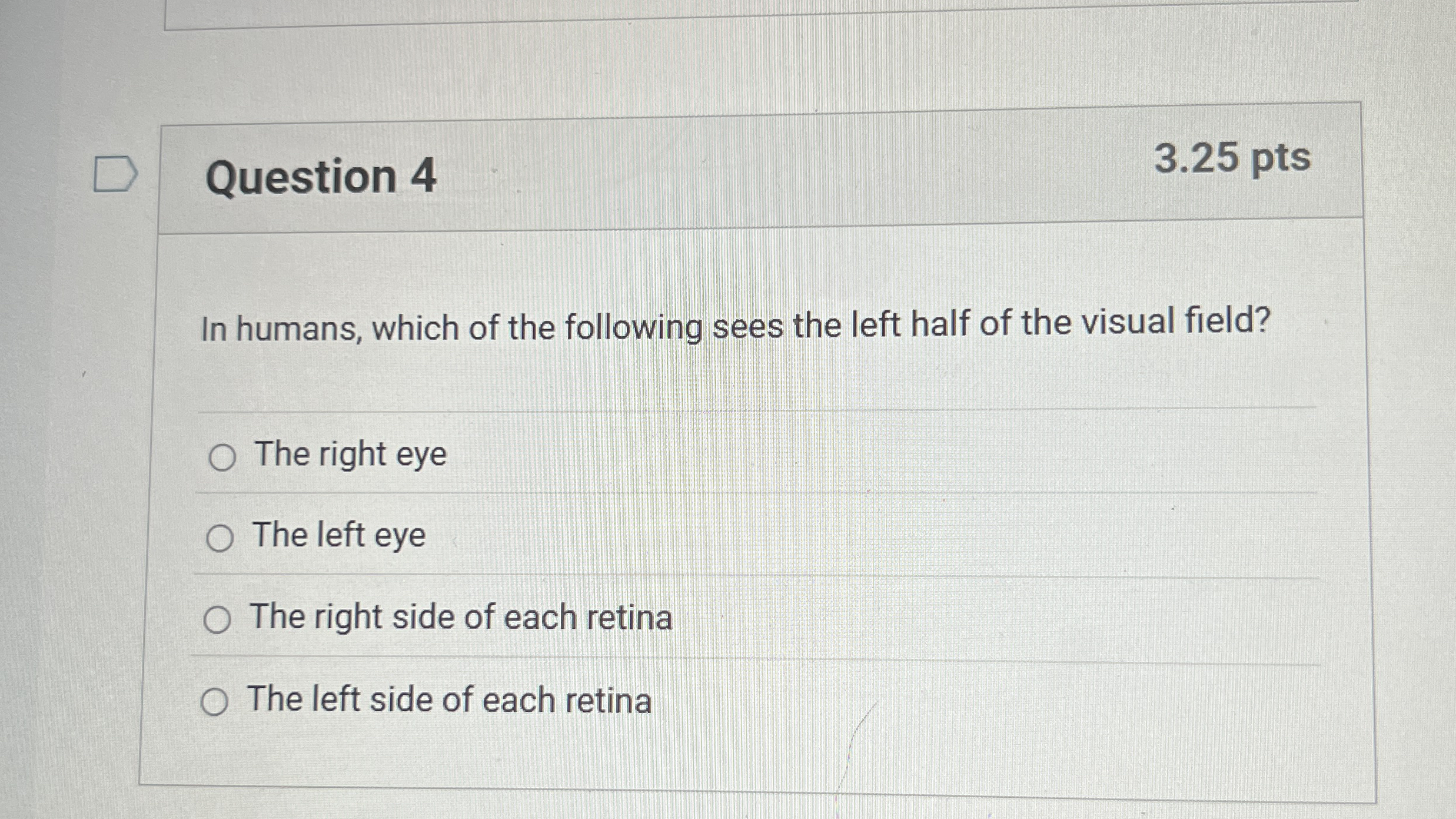The width and height of the screenshot is (1456, 819).
Task: Mark The right side of each retina radio
Action: tap(217, 620)
